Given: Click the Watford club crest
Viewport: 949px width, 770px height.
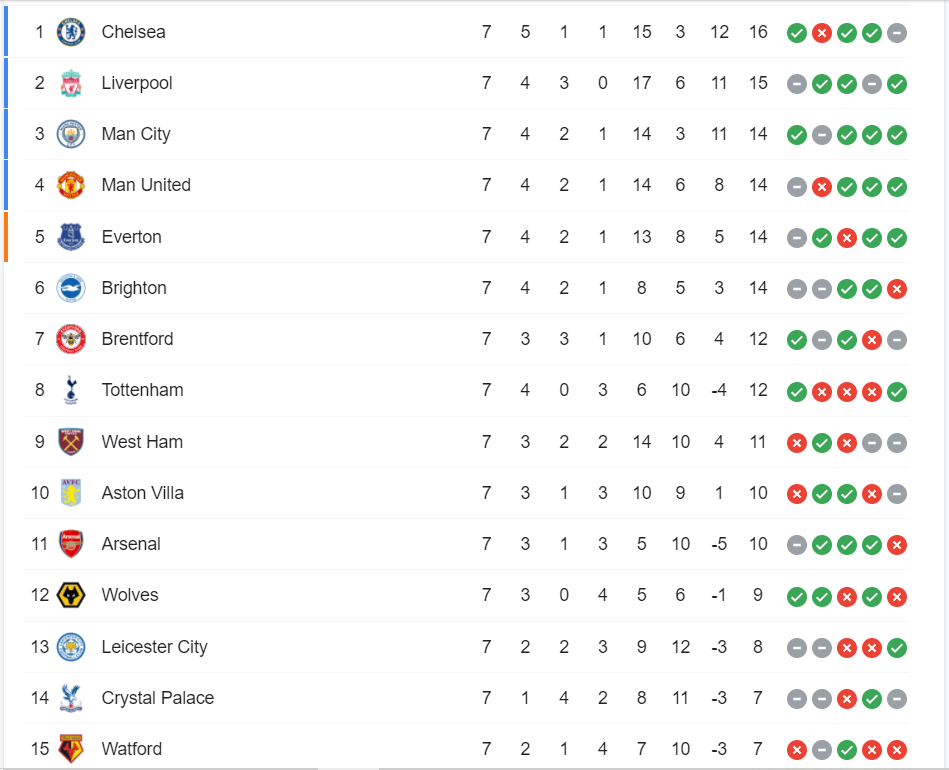Looking at the screenshot, I should click(71, 749).
